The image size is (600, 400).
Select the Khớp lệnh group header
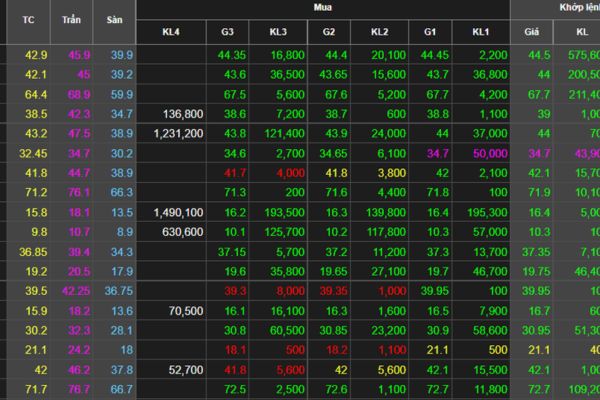pyautogui.click(x=560, y=7)
